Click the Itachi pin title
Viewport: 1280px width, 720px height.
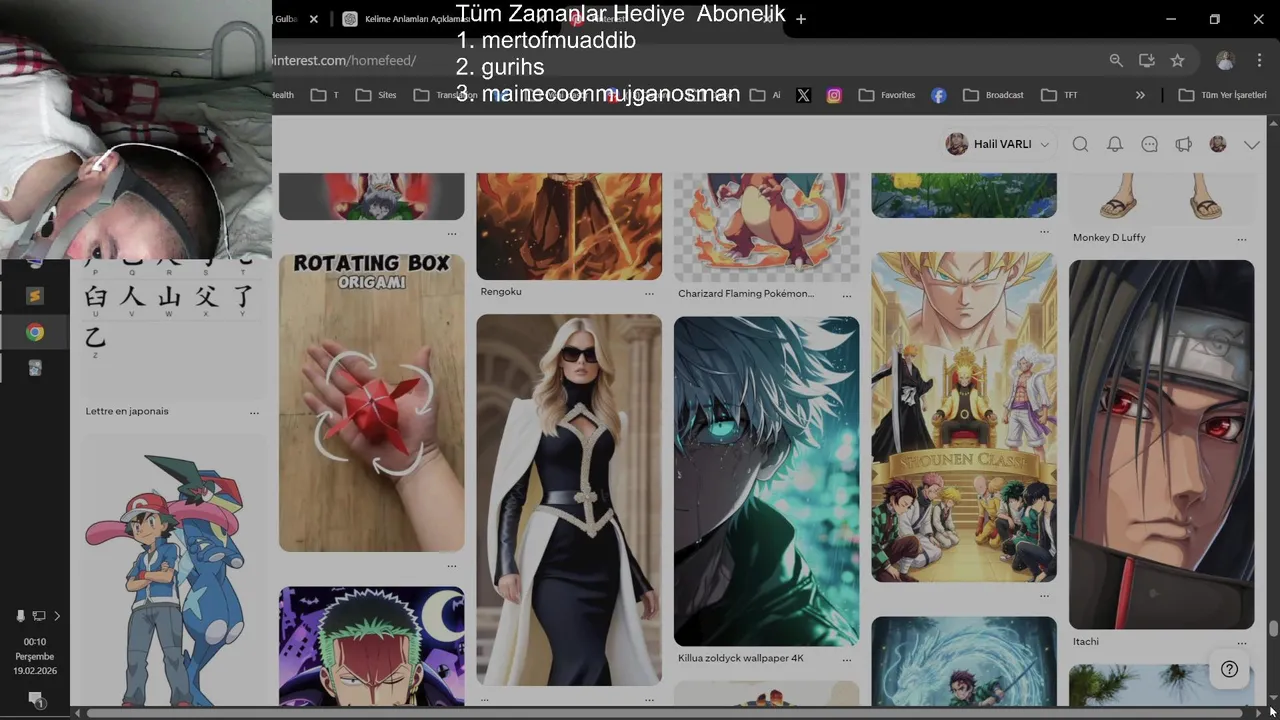1086,642
